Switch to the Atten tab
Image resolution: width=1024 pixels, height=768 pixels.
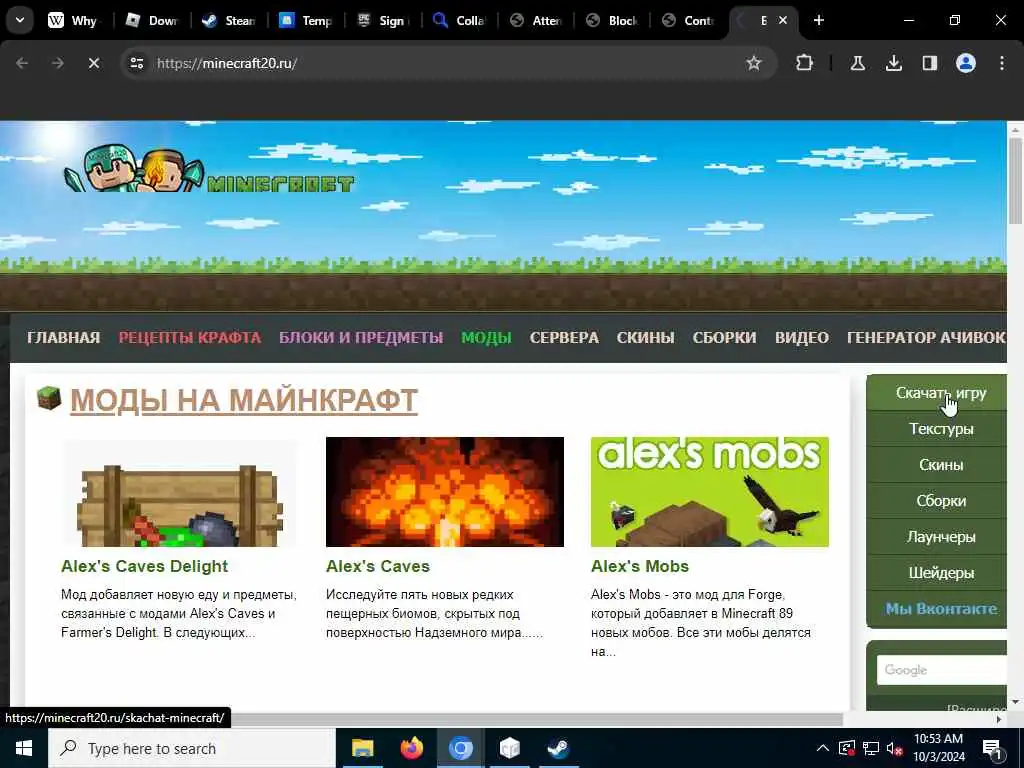click(536, 20)
